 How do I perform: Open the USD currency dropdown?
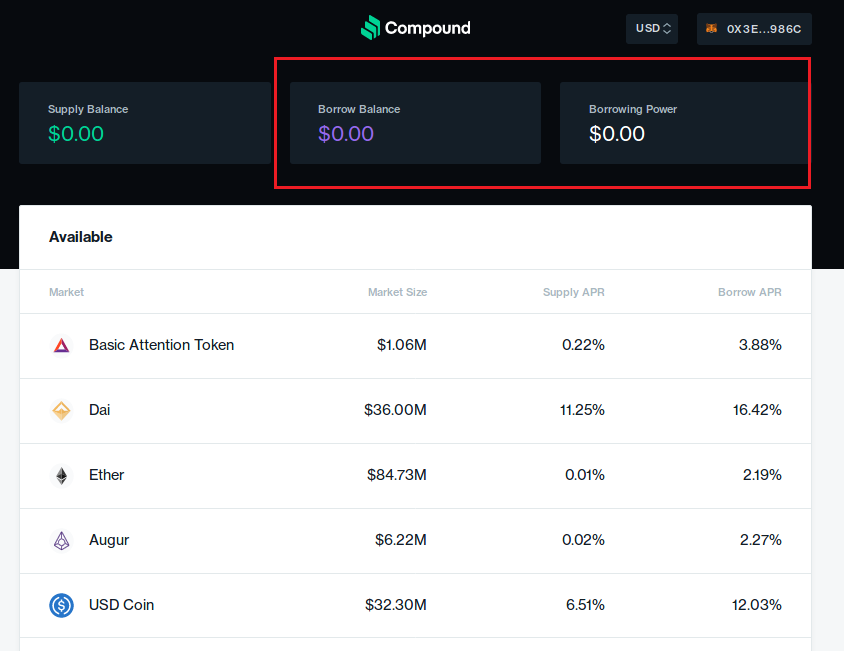tap(652, 29)
